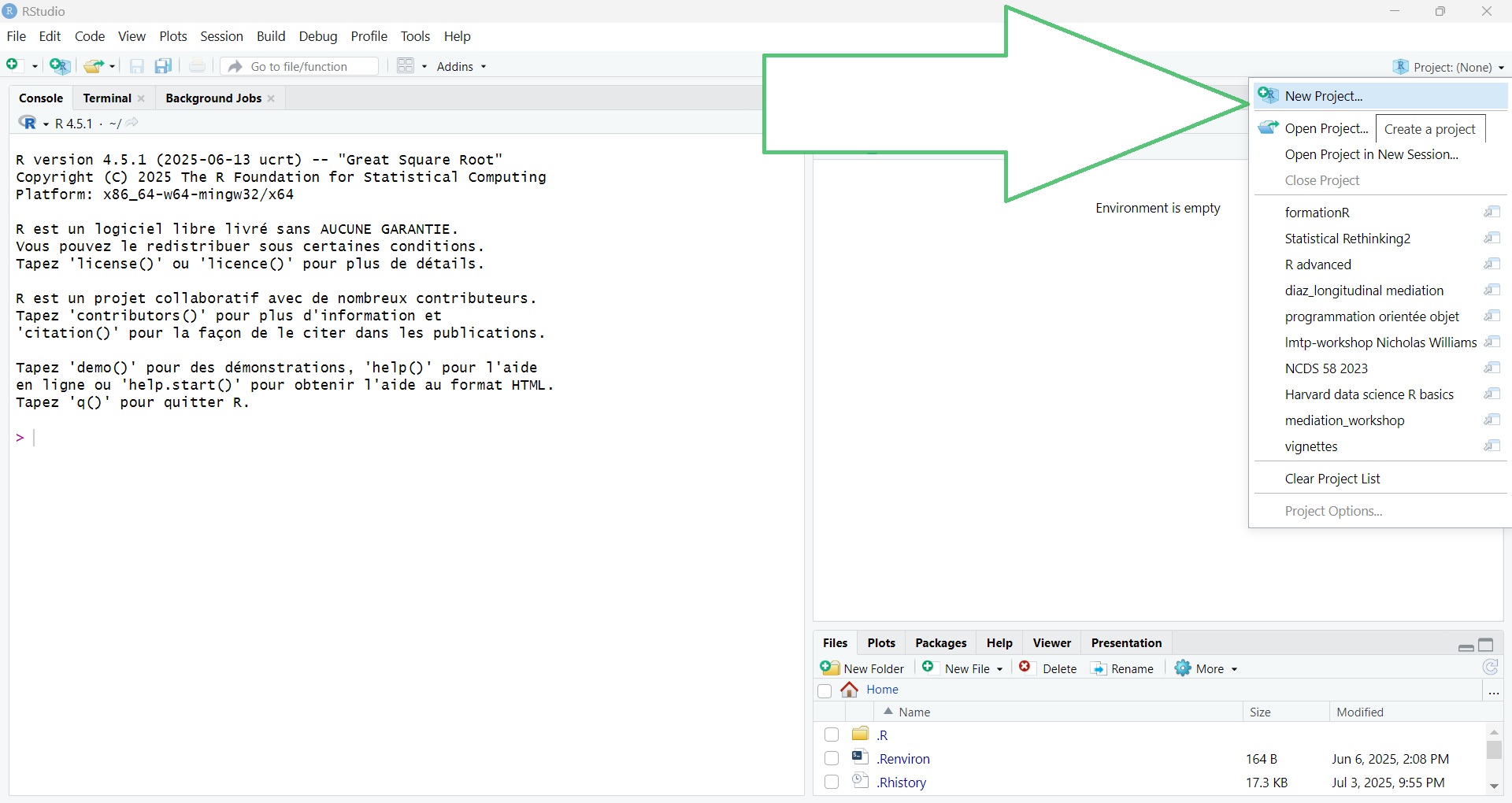This screenshot has height=803, width=1512.
Task: Open the Project: (None) dropdown
Action: click(1448, 67)
